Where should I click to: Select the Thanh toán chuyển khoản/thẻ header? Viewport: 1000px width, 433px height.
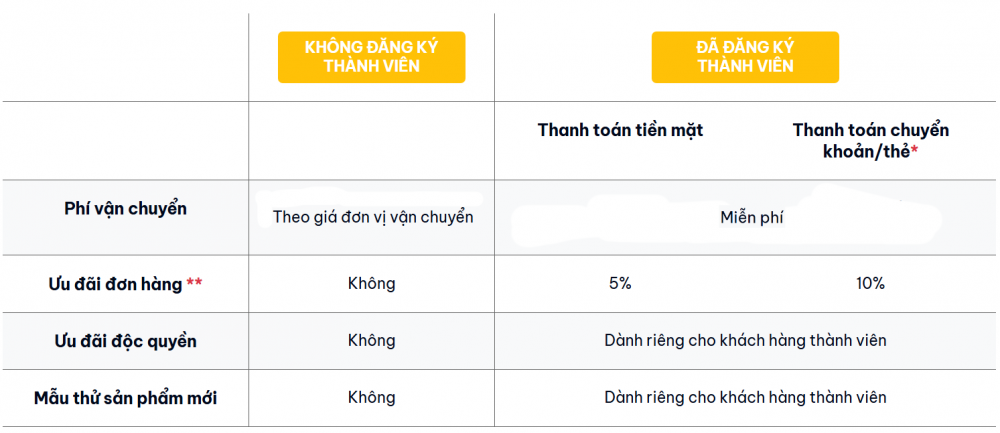871,140
